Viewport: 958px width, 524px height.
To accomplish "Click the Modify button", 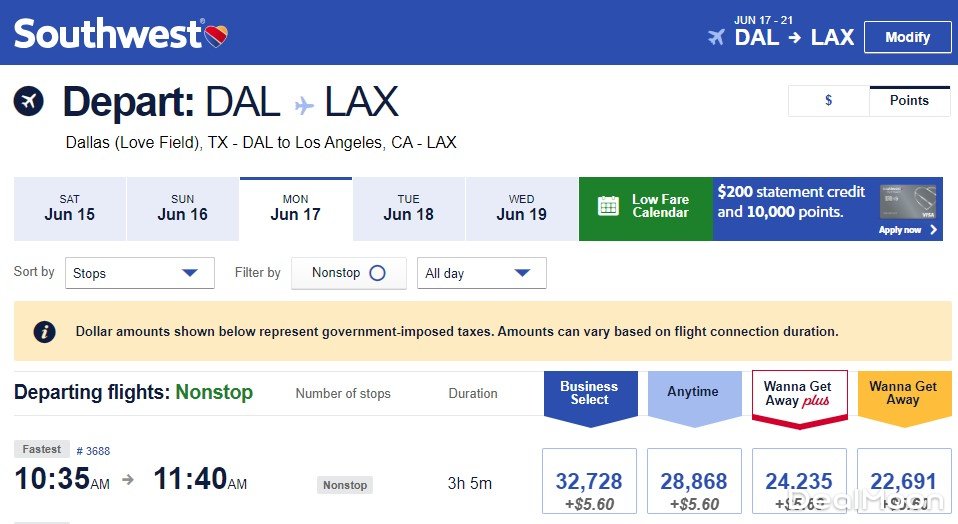I will 907,37.
